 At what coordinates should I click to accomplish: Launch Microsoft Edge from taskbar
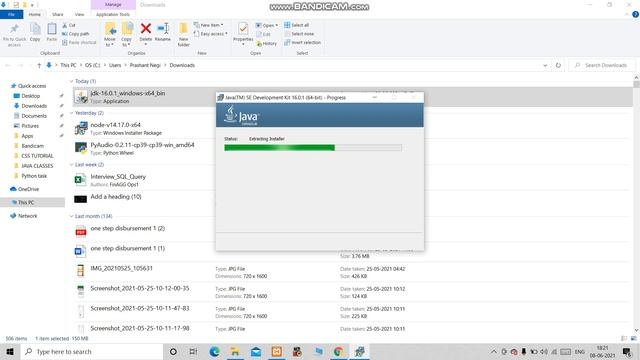[x=214, y=351]
